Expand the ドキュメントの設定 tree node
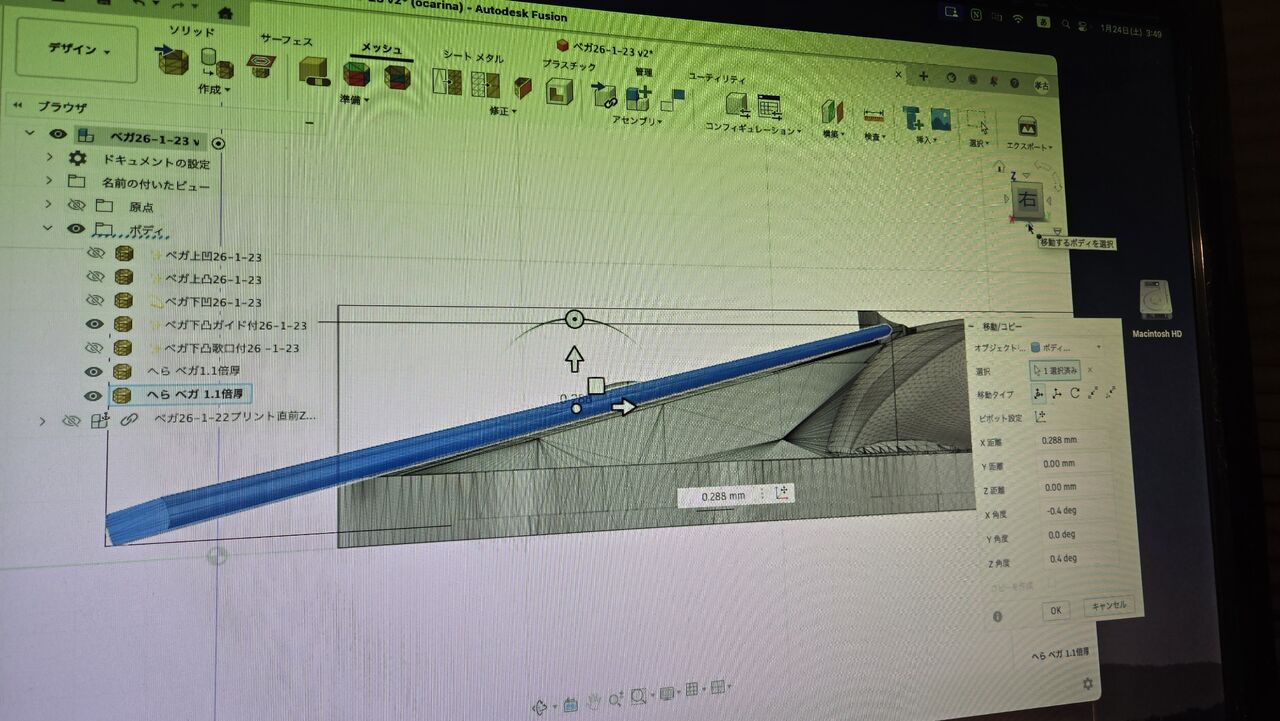The height and width of the screenshot is (721, 1280). tap(49, 157)
